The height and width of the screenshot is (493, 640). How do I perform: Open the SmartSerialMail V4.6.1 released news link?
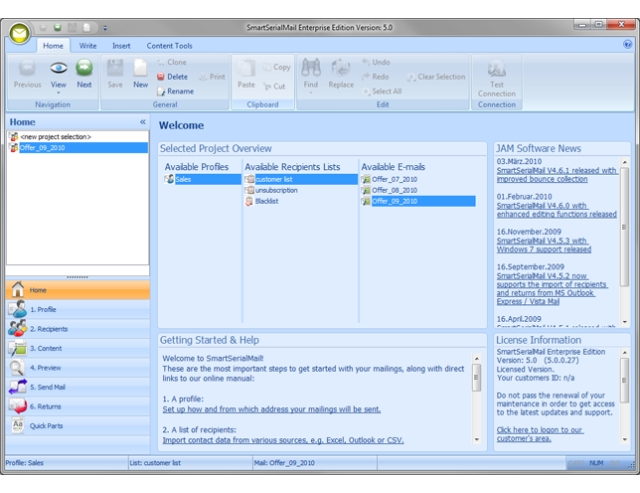[557, 175]
